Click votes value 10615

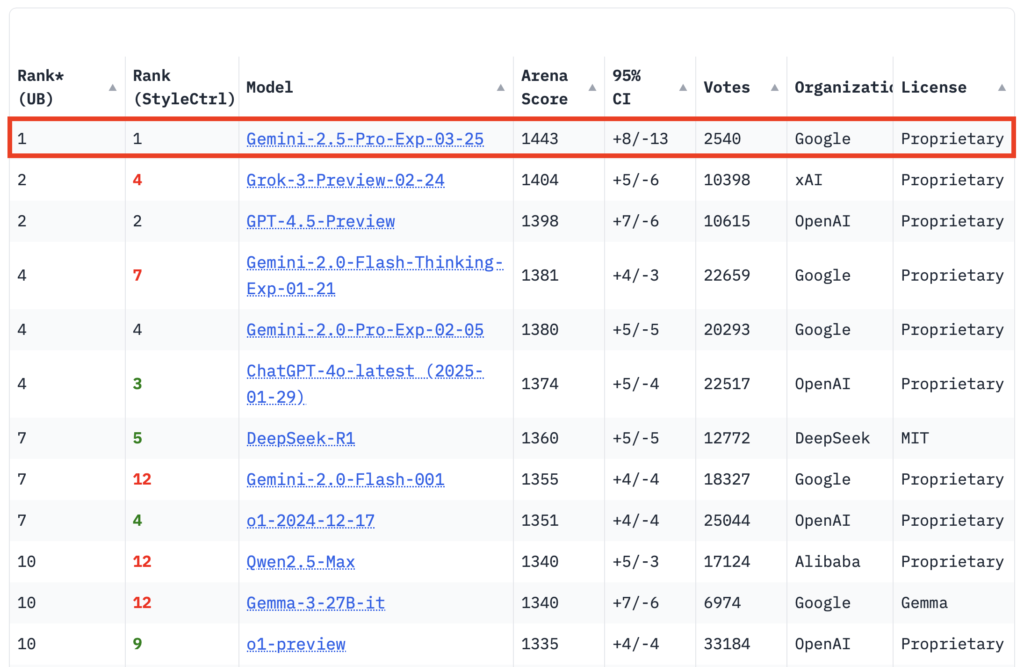[727, 221]
